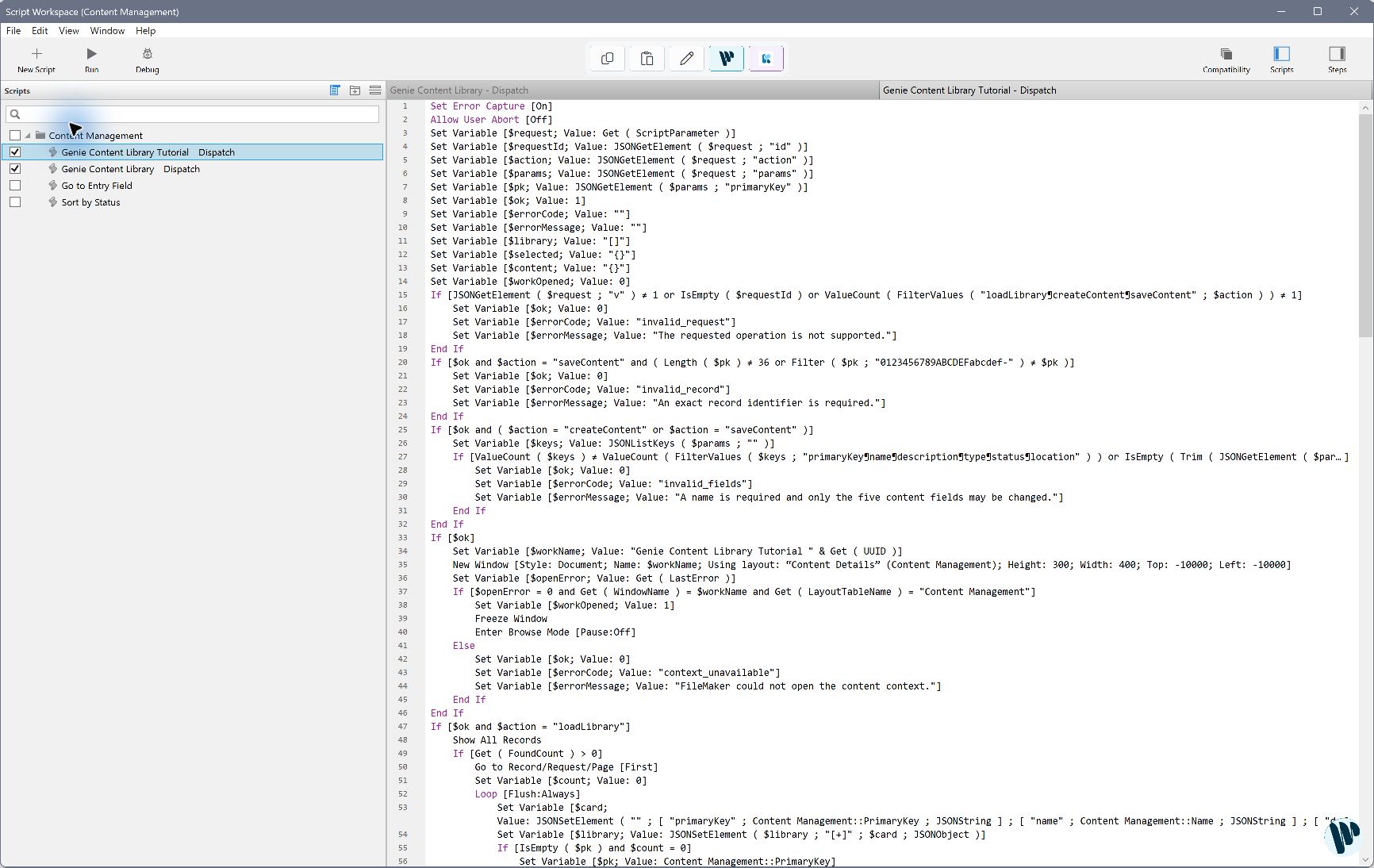Select line 1 Set Error Capture [On]
The width and height of the screenshot is (1374, 868).
pyautogui.click(x=491, y=106)
